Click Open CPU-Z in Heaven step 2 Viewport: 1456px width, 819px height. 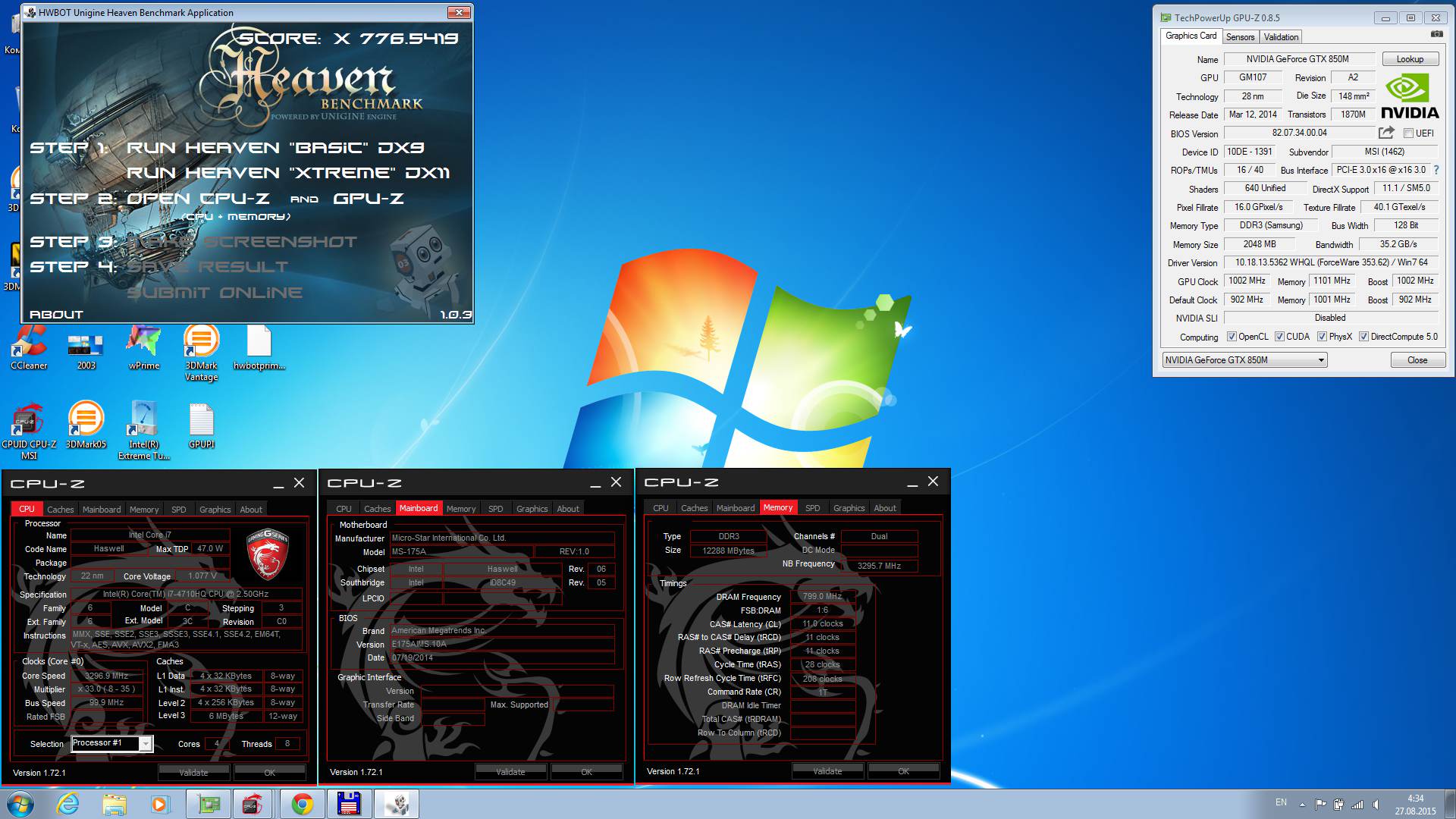coord(198,199)
